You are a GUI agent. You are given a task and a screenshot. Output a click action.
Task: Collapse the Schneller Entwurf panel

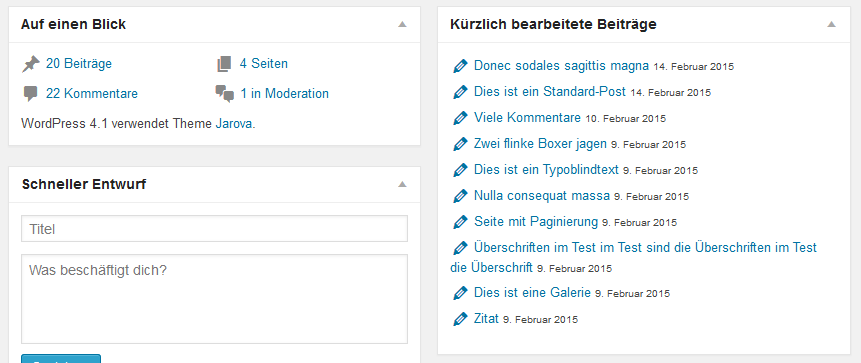(x=402, y=184)
